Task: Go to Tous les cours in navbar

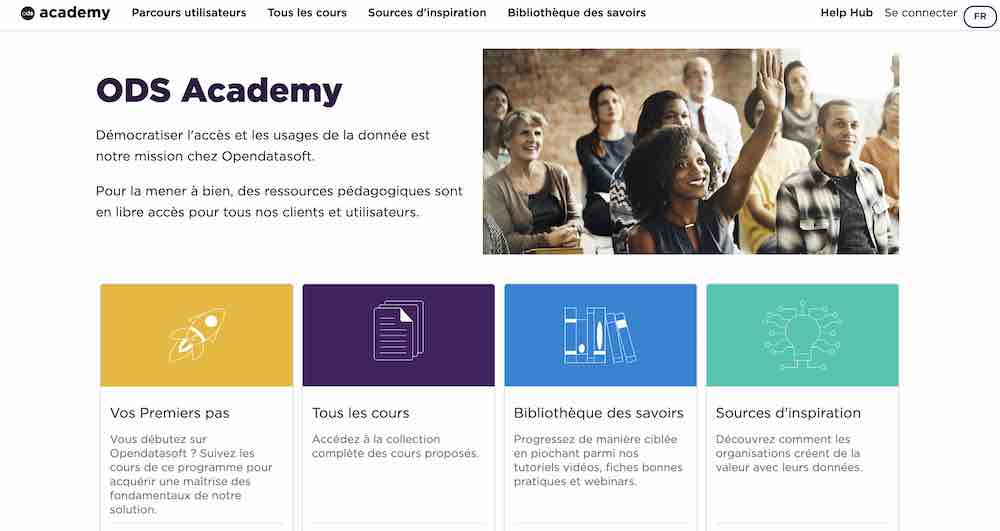Action: coord(307,13)
